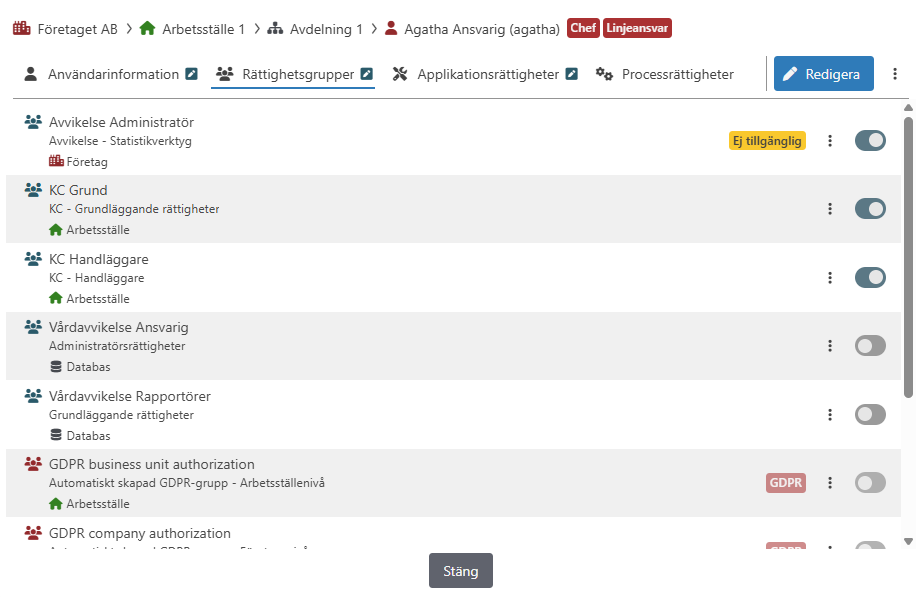922x597 pixels.
Task: Click the Företaget AB company icon
Action: click(22, 28)
